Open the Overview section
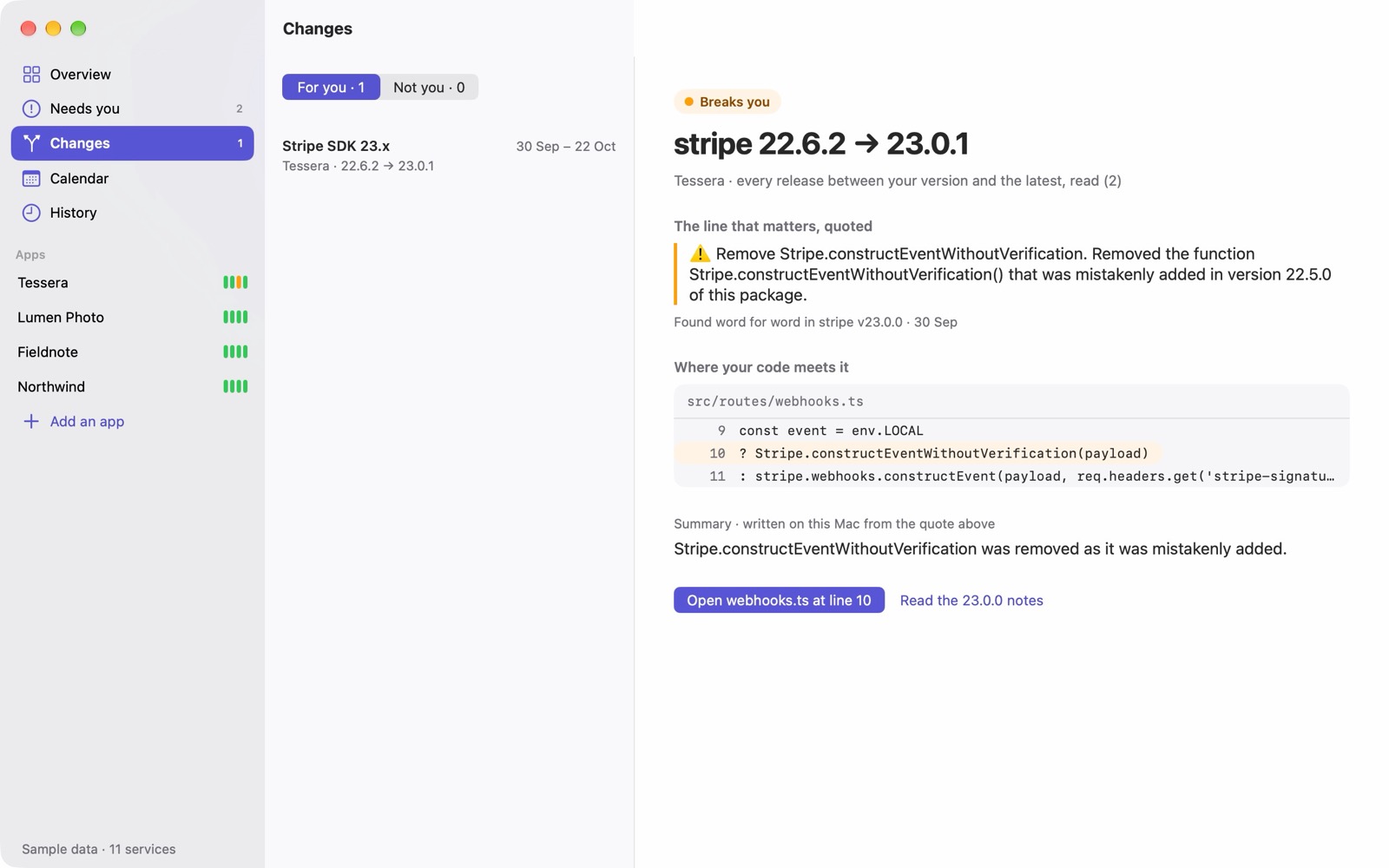 (x=132, y=75)
